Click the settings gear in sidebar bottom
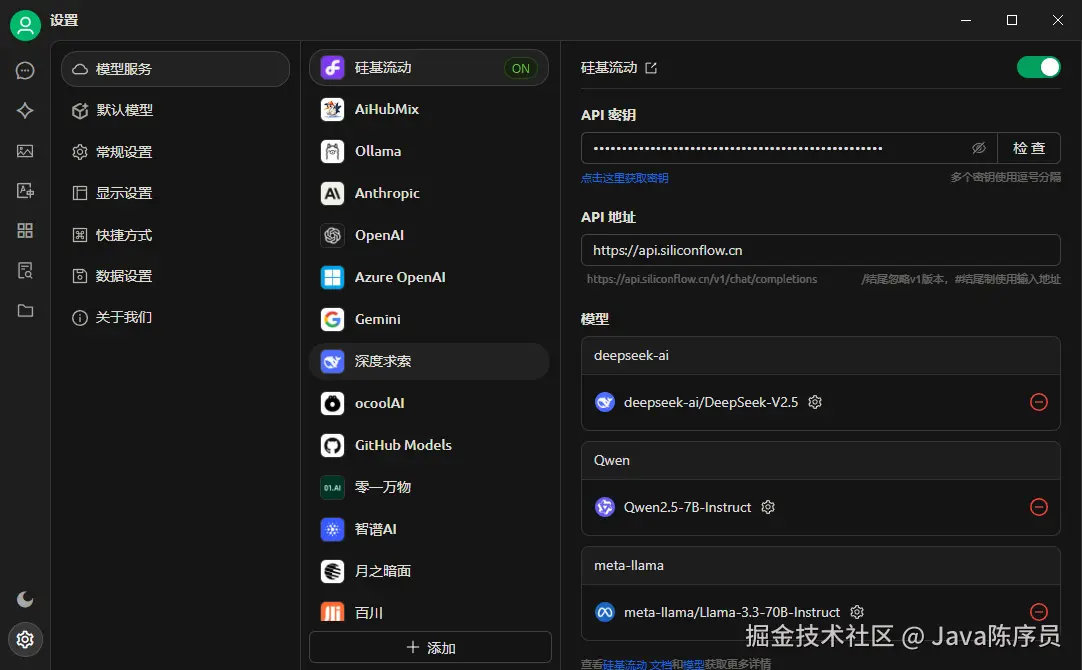Image resolution: width=1082 pixels, height=670 pixels. [x=25, y=640]
